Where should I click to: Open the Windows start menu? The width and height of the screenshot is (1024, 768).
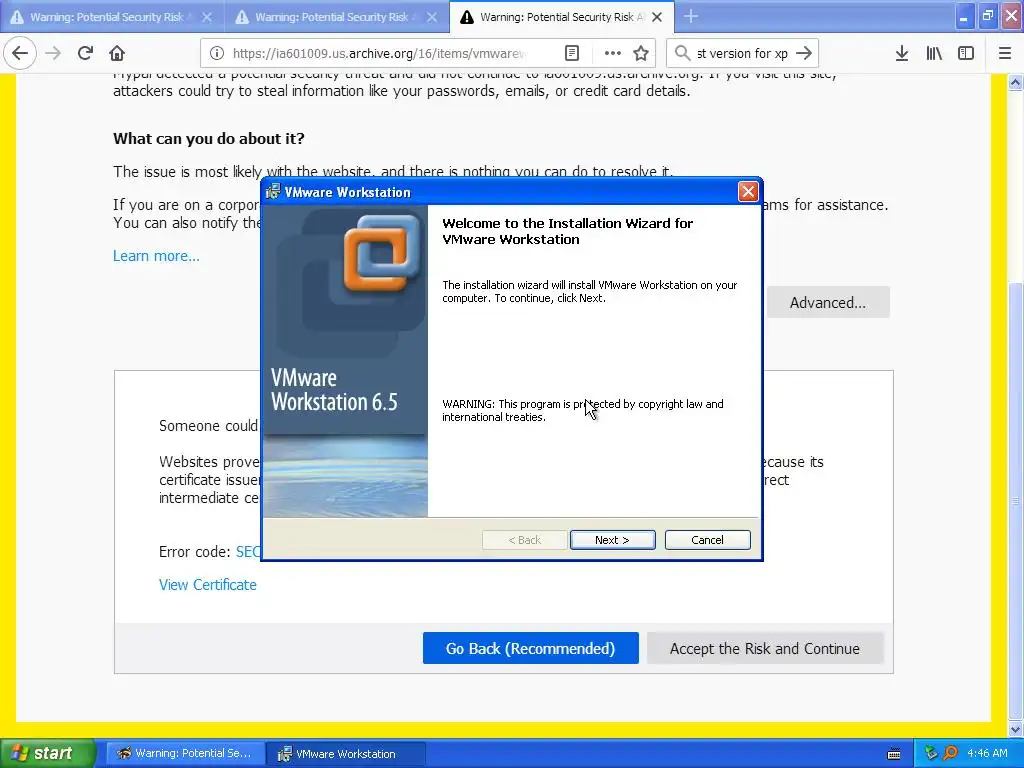(47, 753)
